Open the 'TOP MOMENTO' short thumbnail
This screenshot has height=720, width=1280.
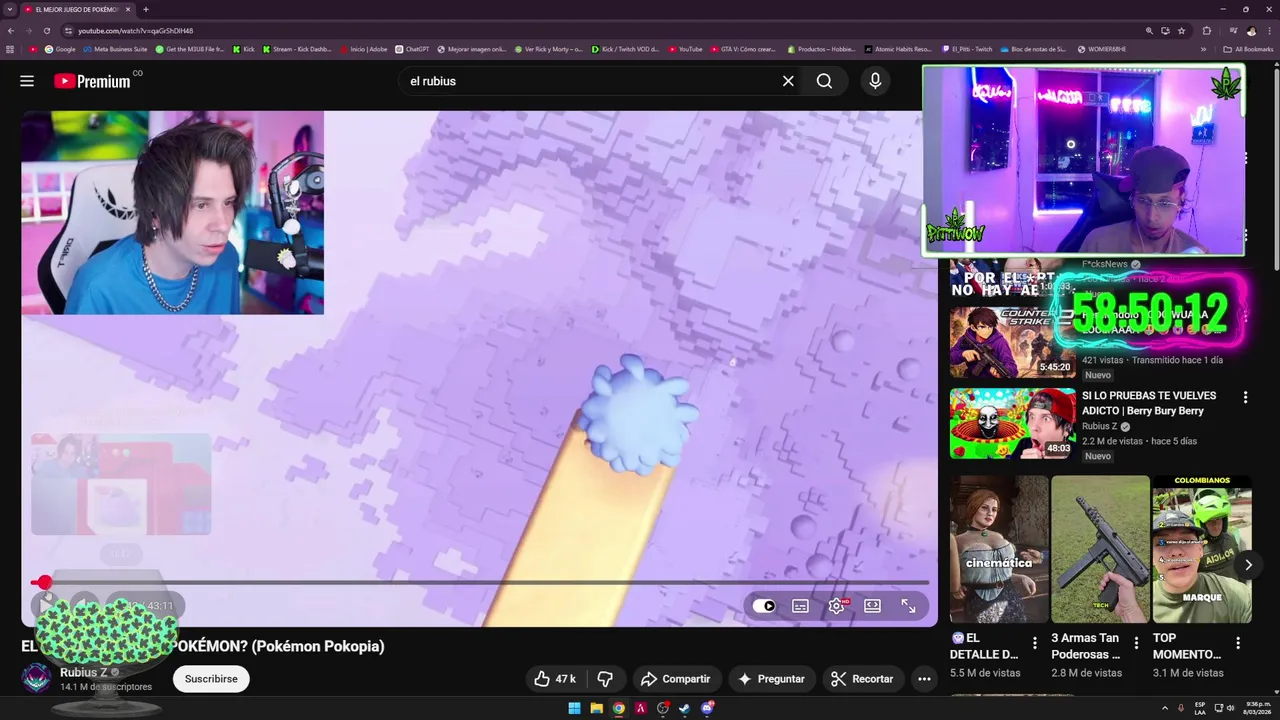point(1202,549)
